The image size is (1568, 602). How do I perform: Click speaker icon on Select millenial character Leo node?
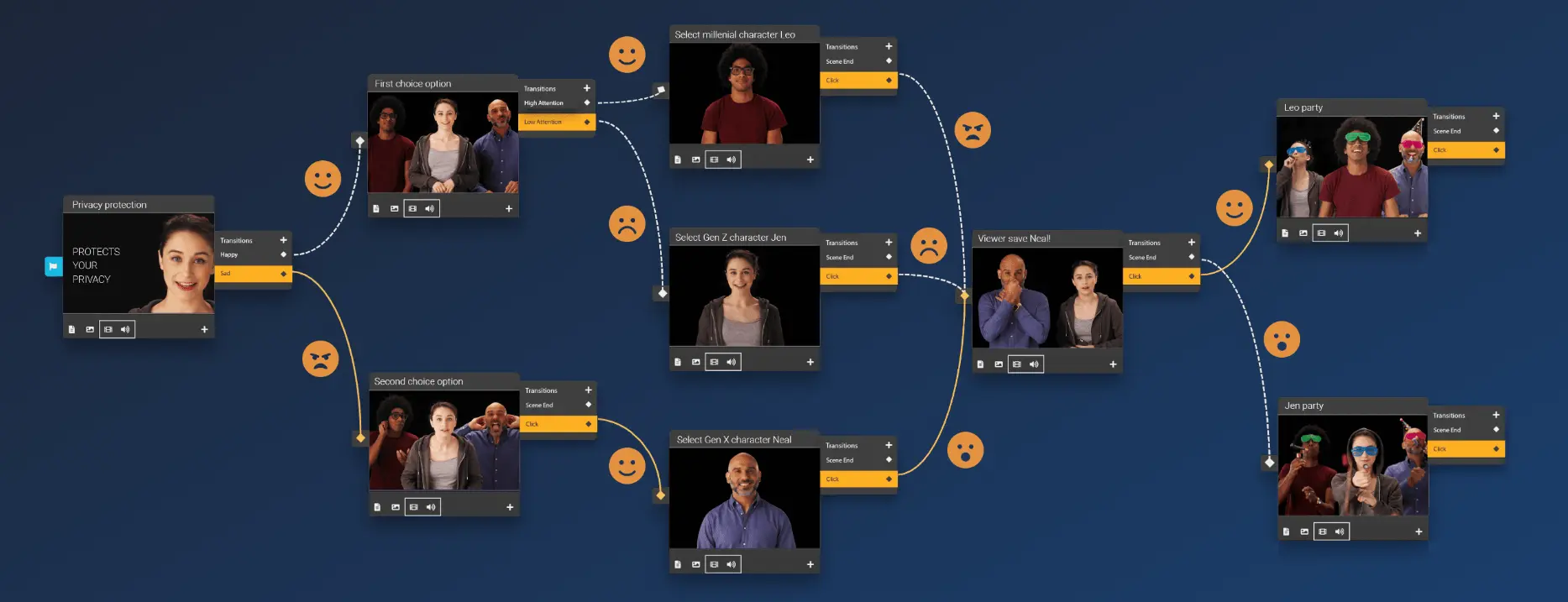732,160
